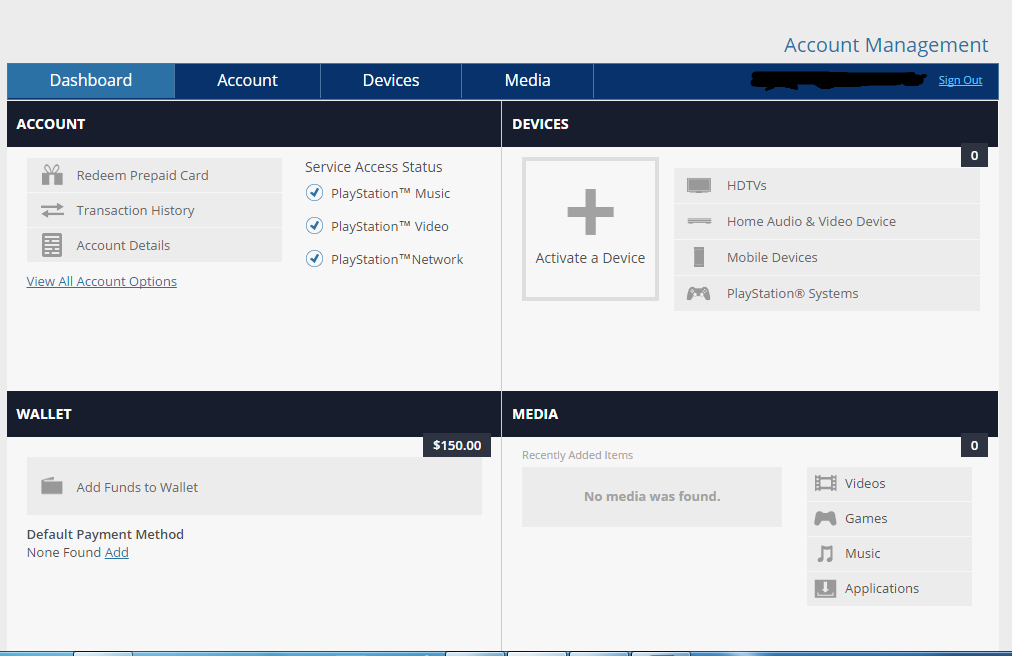The width and height of the screenshot is (1012, 656).
Task: Select the HDTVs television icon
Action: coord(699,186)
